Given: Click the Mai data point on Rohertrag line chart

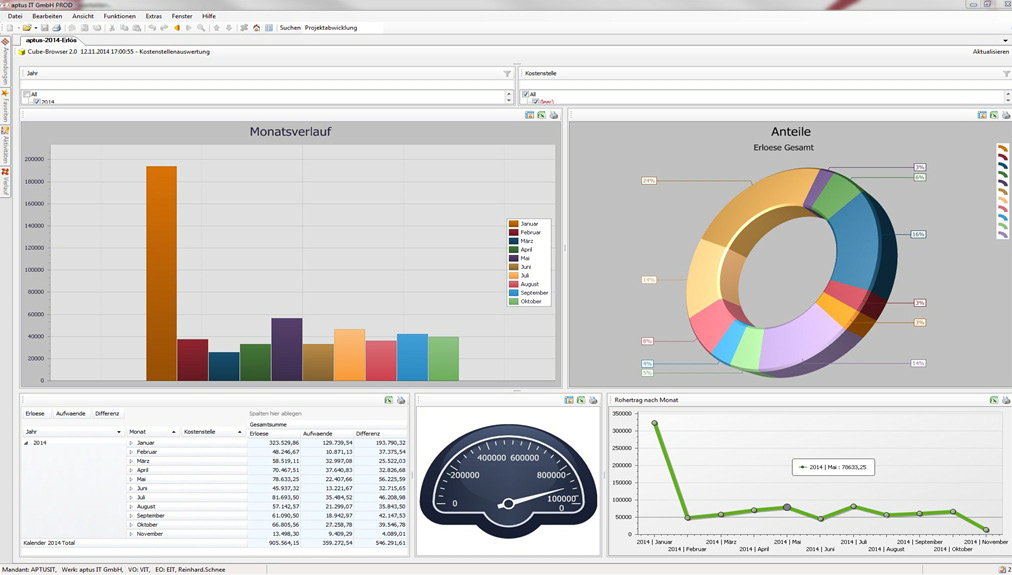Looking at the screenshot, I should click(787, 508).
